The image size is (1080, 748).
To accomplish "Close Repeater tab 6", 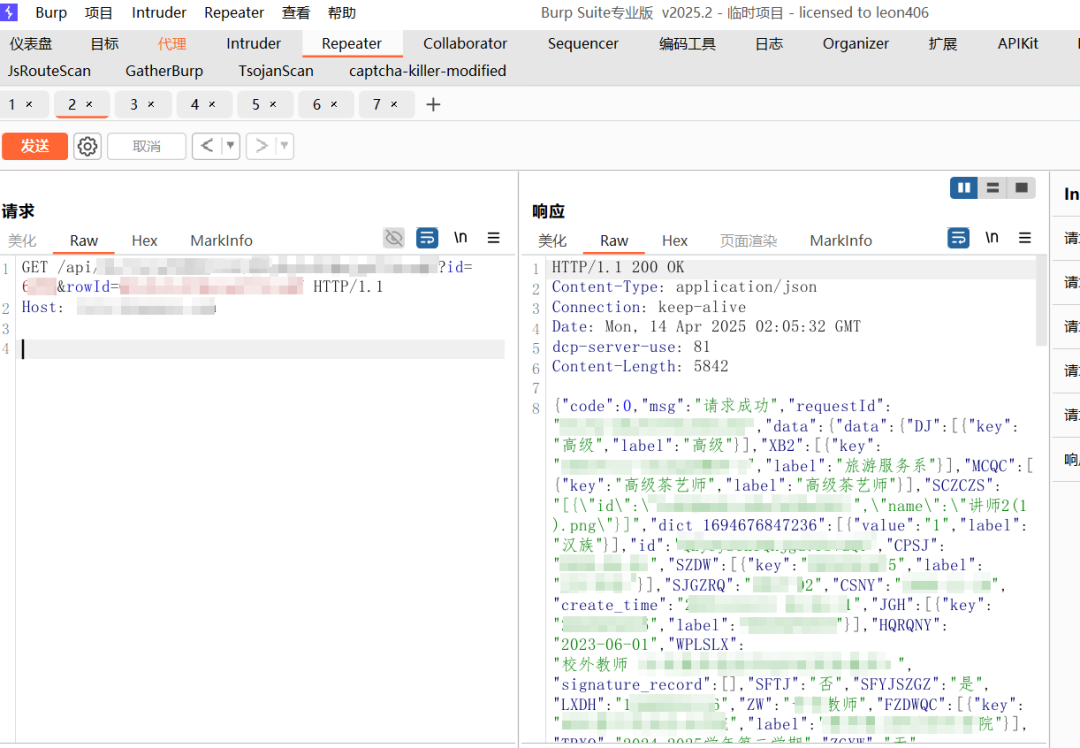I will [333, 105].
